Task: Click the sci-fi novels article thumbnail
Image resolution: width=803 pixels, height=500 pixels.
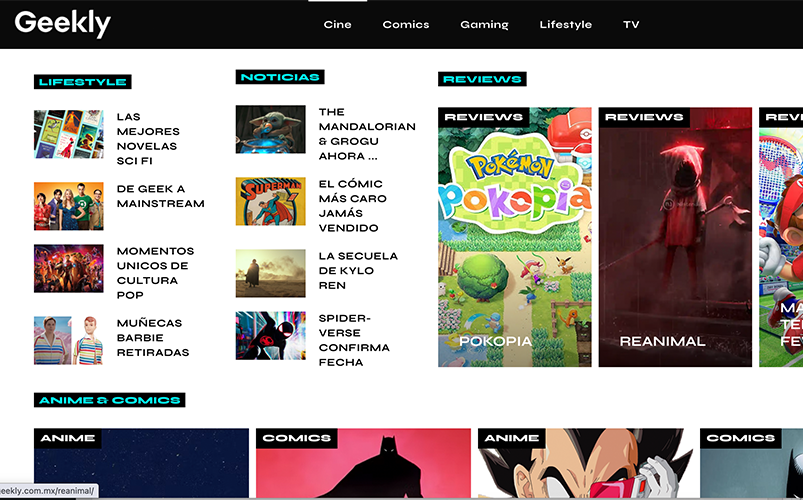Action: pos(68,134)
